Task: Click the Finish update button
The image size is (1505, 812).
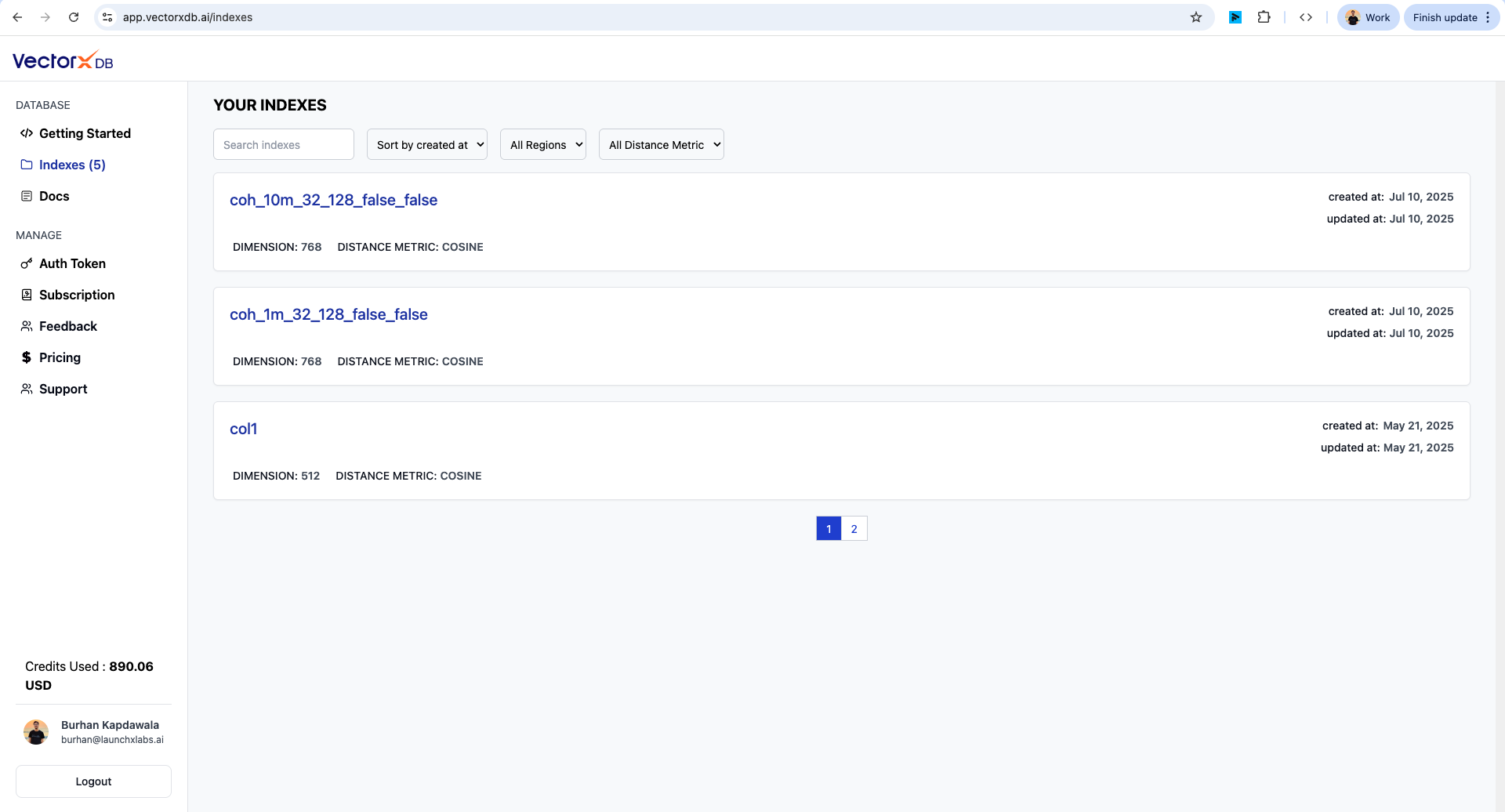Action: (1452, 17)
